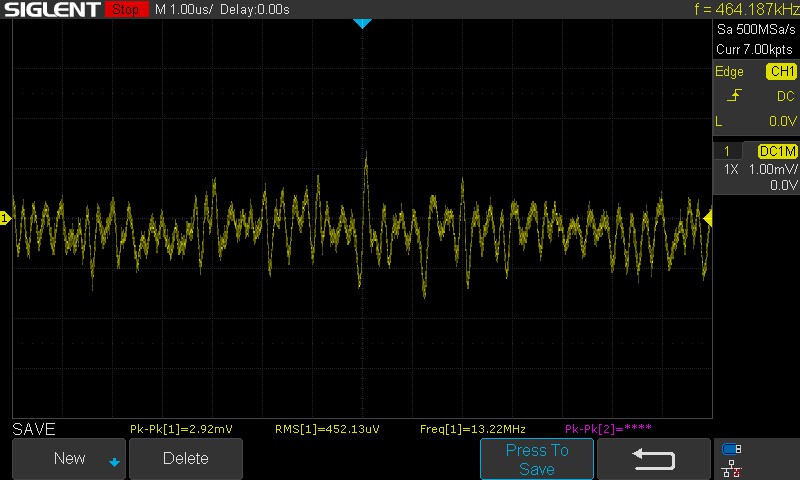Click the blue trigger position marker
Screen dimensions: 800x480
point(362,23)
